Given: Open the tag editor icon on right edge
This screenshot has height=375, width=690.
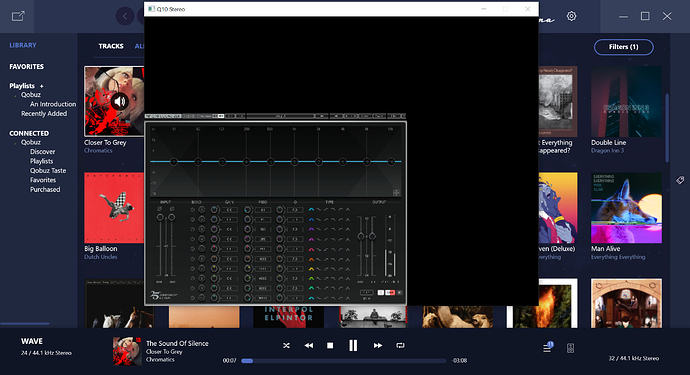Looking at the screenshot, I should coord(680,180).
